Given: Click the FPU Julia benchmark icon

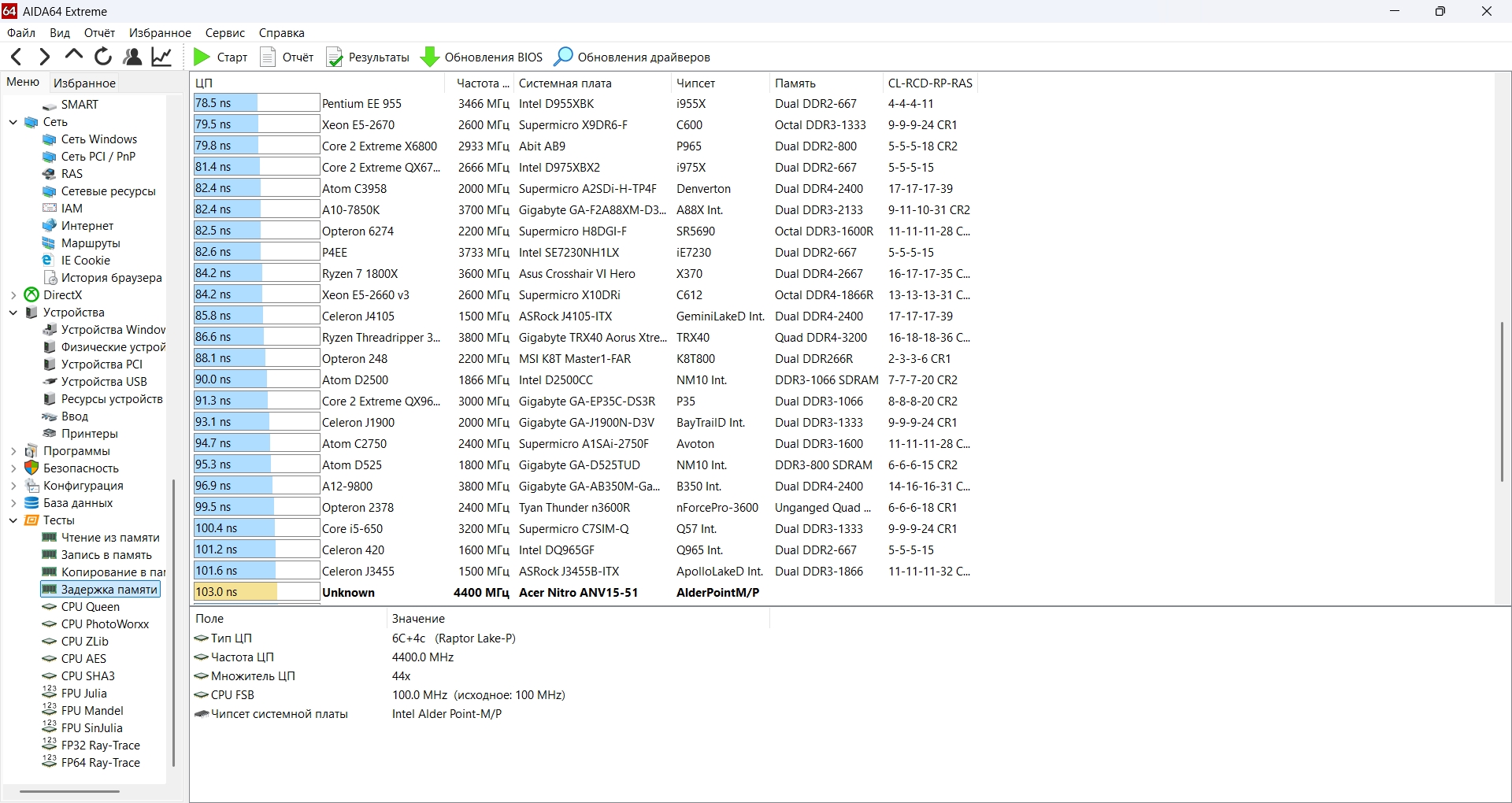Looking at the screenshot, I should (x=50, y=694).
